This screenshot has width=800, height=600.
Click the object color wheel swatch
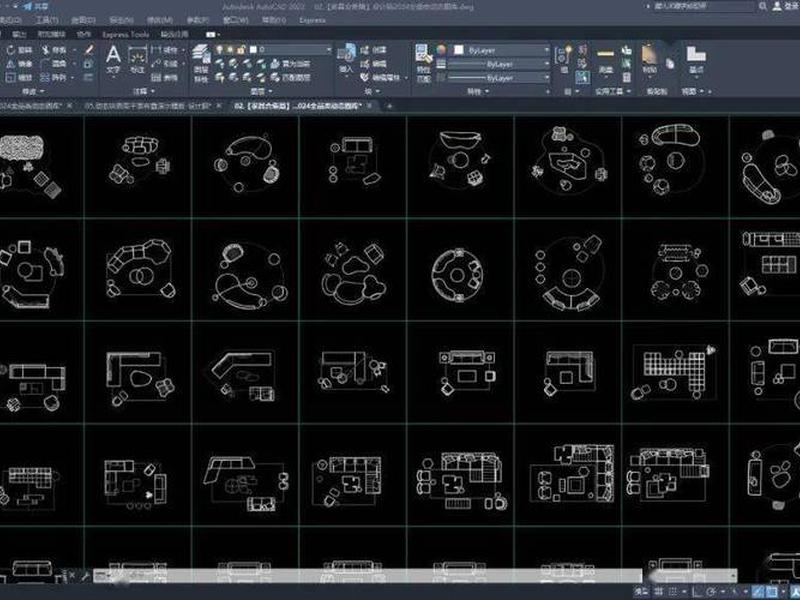(441, 50)
